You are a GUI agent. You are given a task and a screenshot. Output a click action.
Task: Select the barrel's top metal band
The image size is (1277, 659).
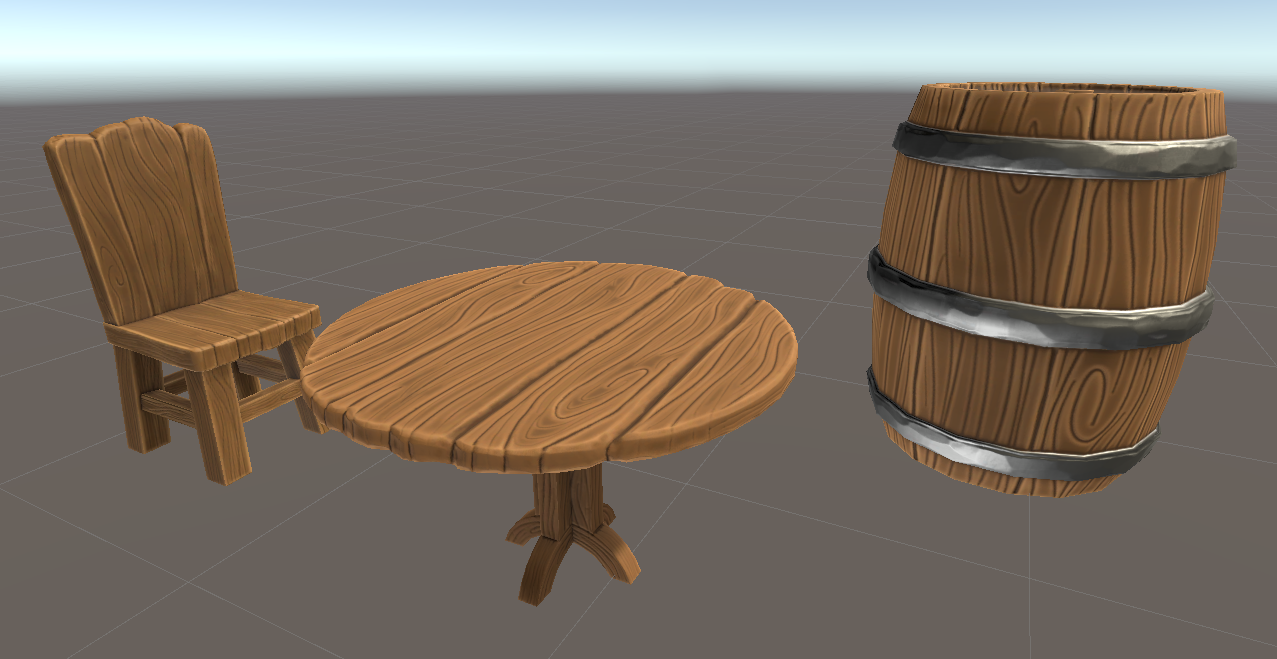coord(1063,153)
